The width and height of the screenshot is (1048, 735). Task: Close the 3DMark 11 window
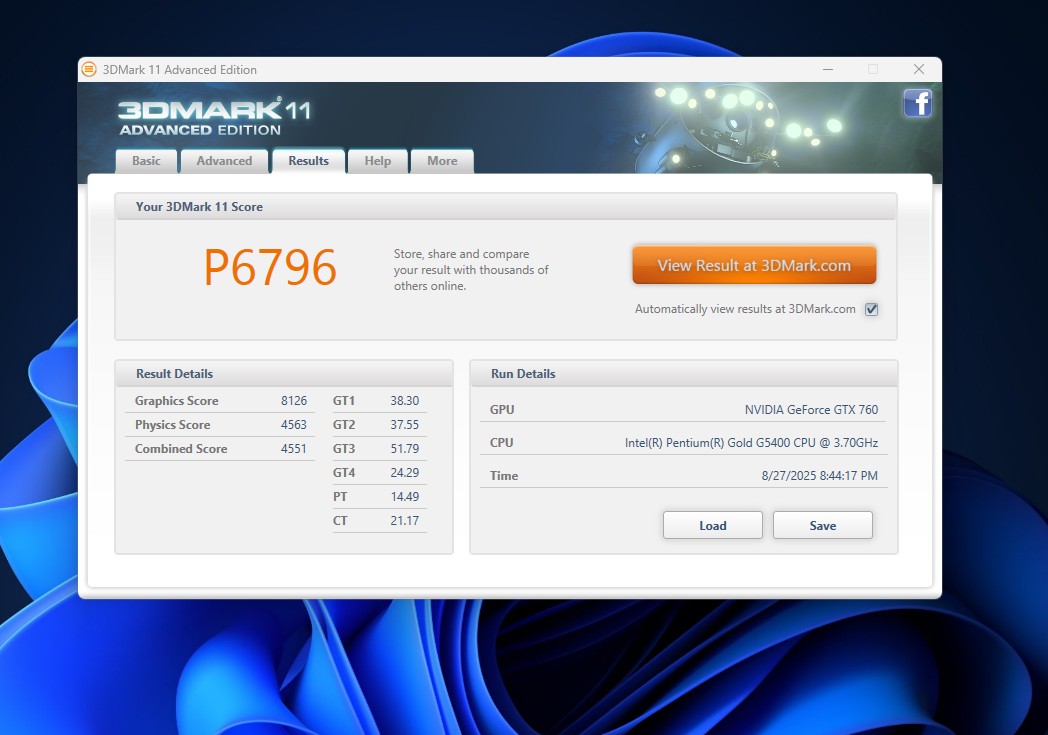918,69
